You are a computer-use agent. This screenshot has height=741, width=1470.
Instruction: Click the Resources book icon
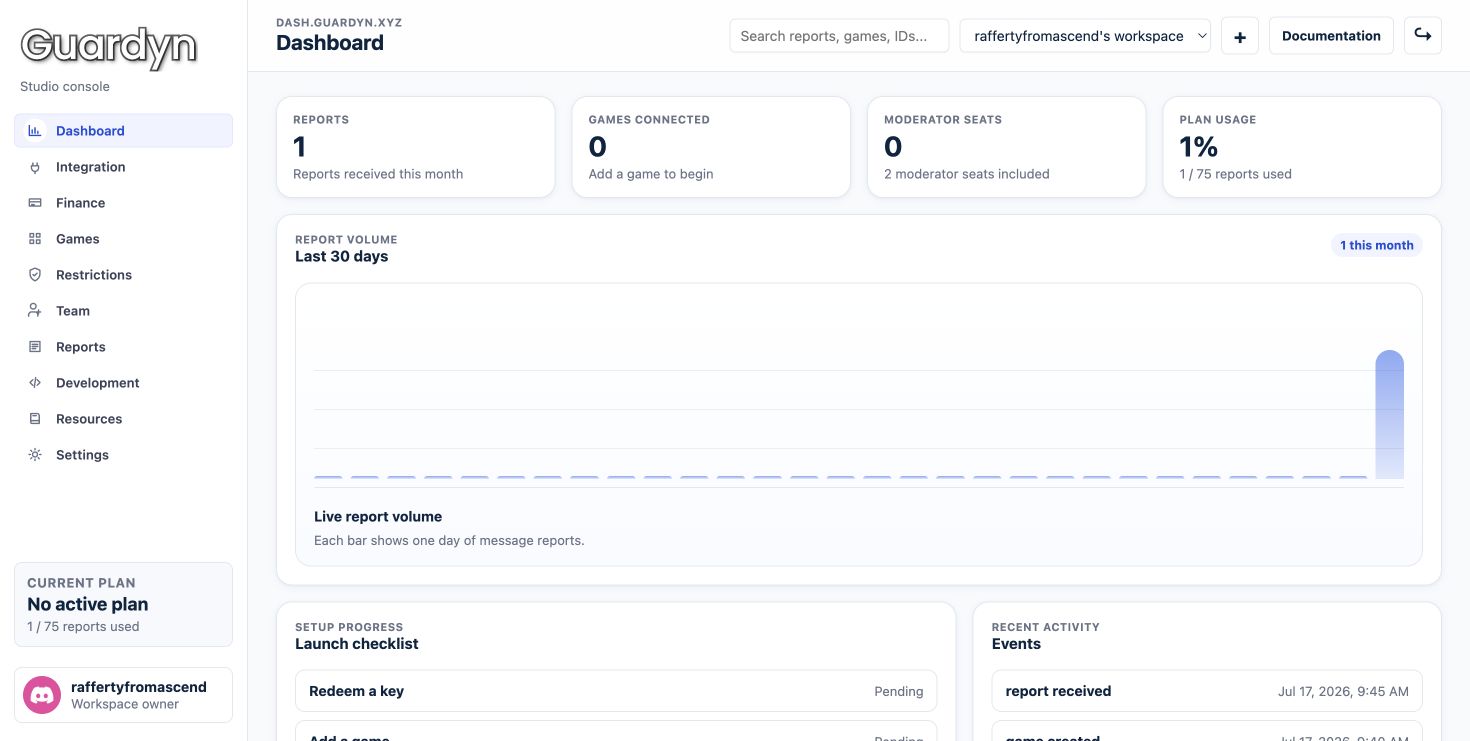coord(35,419)
